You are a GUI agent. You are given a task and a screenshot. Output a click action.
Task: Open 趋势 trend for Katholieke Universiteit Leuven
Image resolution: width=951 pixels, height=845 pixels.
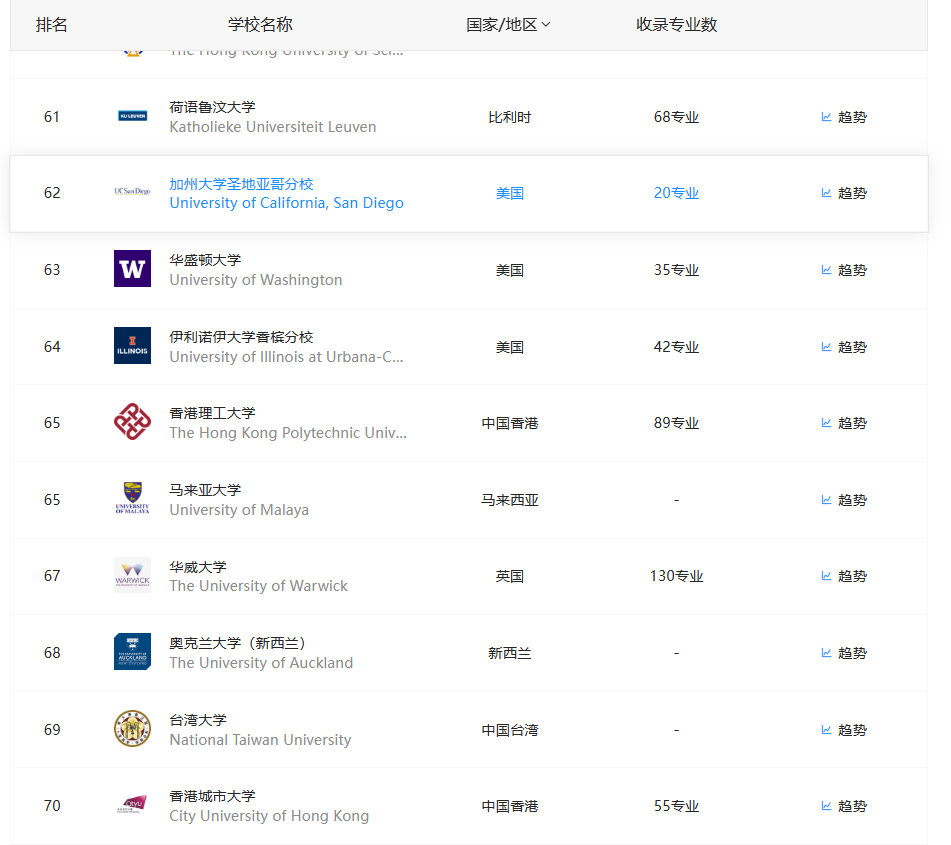pos(844,117)
